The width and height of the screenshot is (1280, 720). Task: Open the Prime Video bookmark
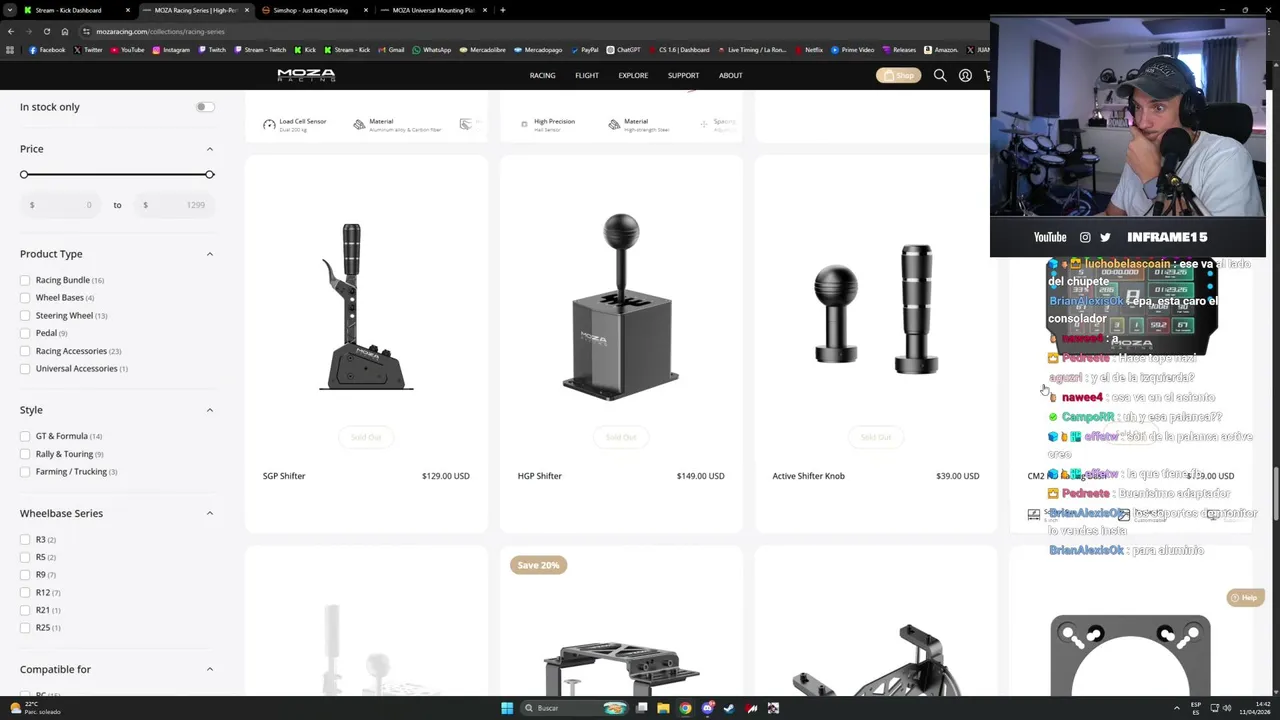(853, 50)
